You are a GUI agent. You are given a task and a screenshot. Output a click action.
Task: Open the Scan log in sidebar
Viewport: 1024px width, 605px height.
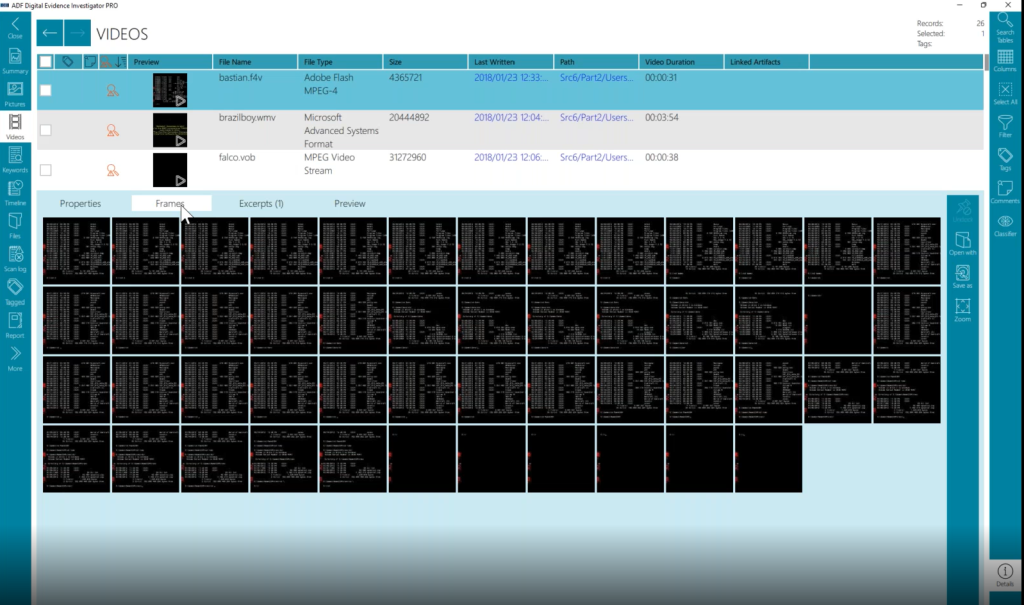point(15,259)
